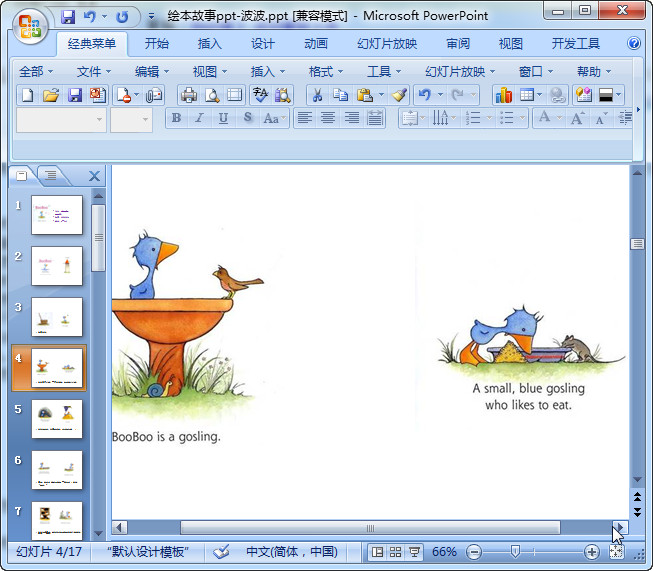
Task: Click the horizontal scrollbar thumb
Action: click(x=370, y=528)
